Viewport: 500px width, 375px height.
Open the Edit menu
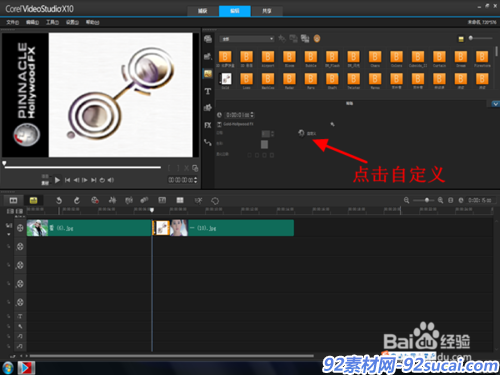point(33,22)
